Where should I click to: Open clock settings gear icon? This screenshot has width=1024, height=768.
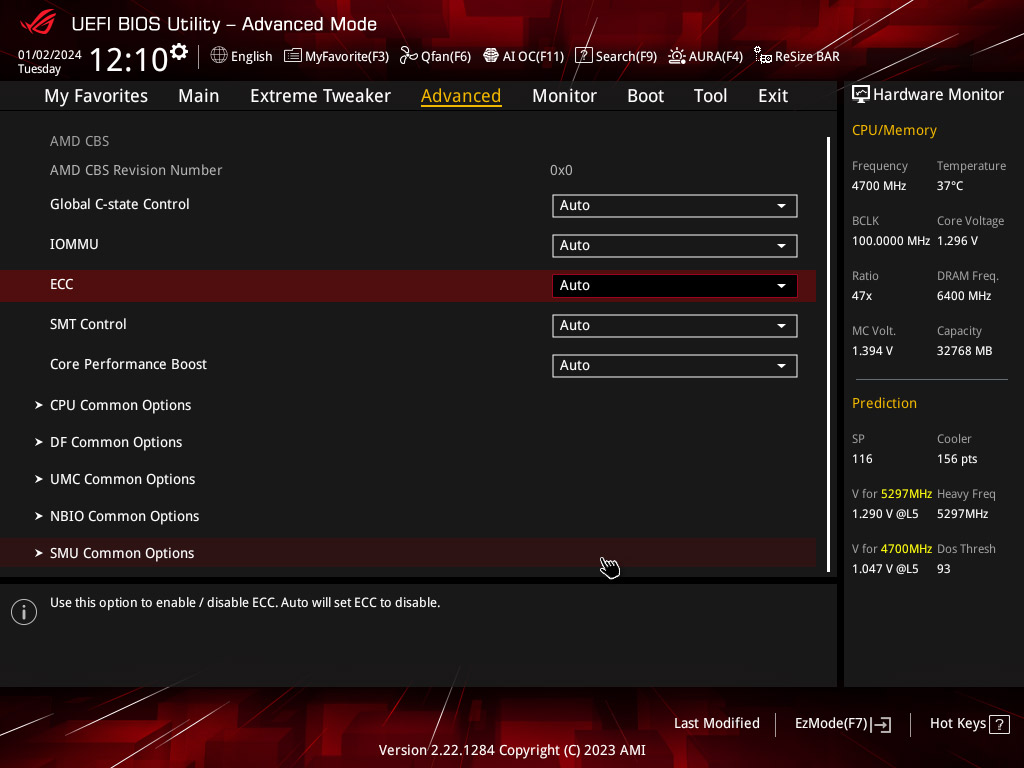tap(178, 51)
